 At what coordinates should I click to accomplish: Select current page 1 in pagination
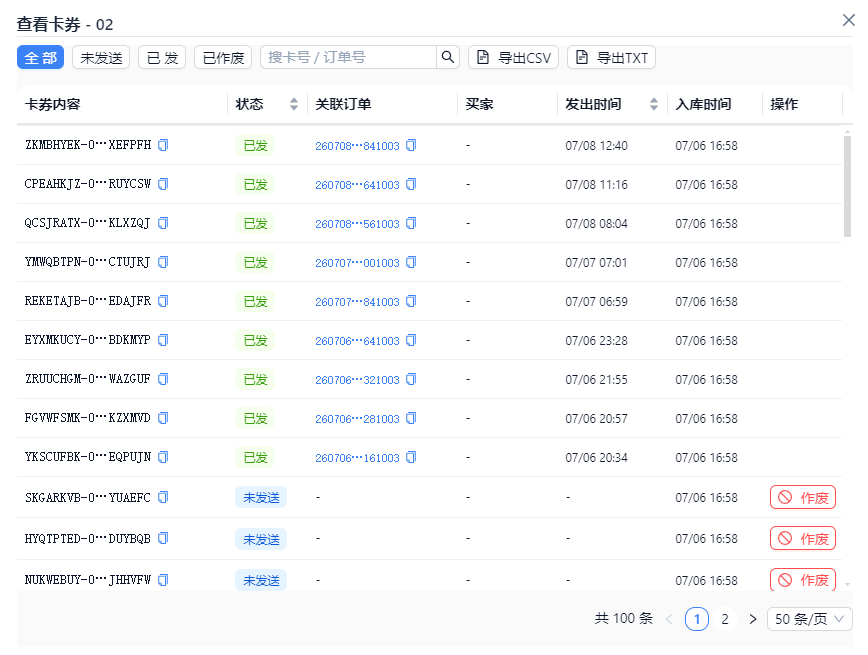[697, 619]
